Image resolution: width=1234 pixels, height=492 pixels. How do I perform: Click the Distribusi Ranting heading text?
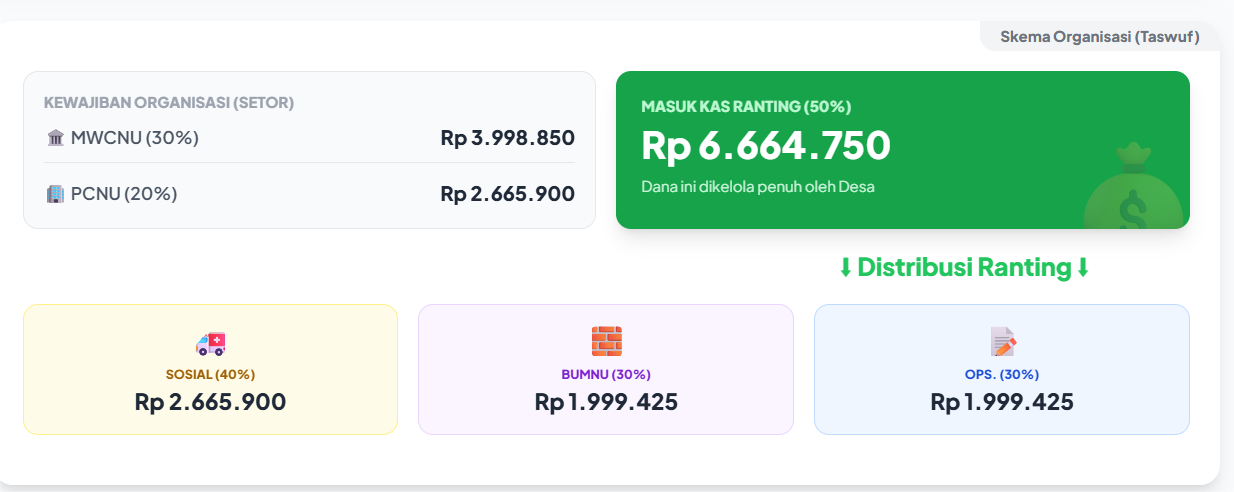[964, 268]
